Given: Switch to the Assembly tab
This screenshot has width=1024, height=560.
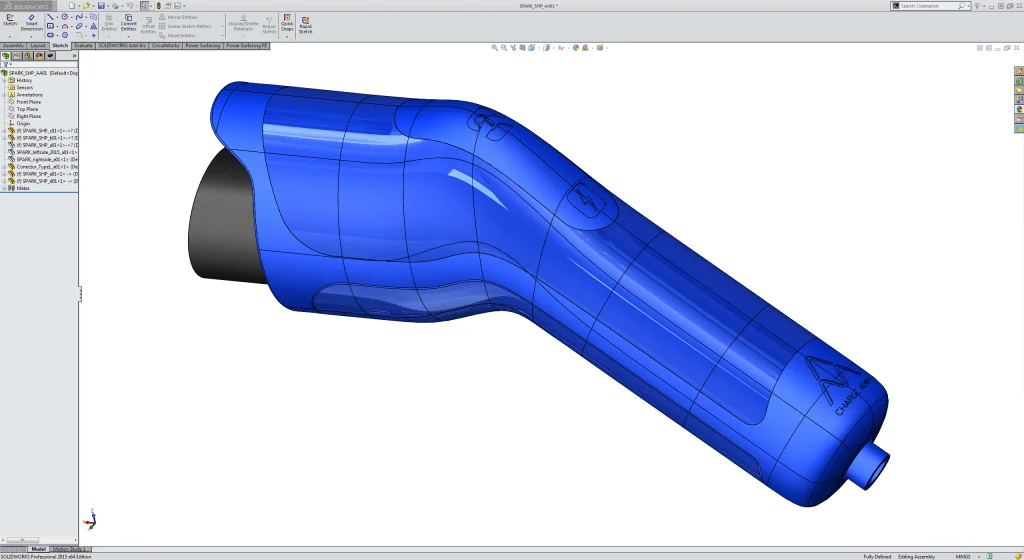Looking at the screenshot, I should tap(13, 45).
